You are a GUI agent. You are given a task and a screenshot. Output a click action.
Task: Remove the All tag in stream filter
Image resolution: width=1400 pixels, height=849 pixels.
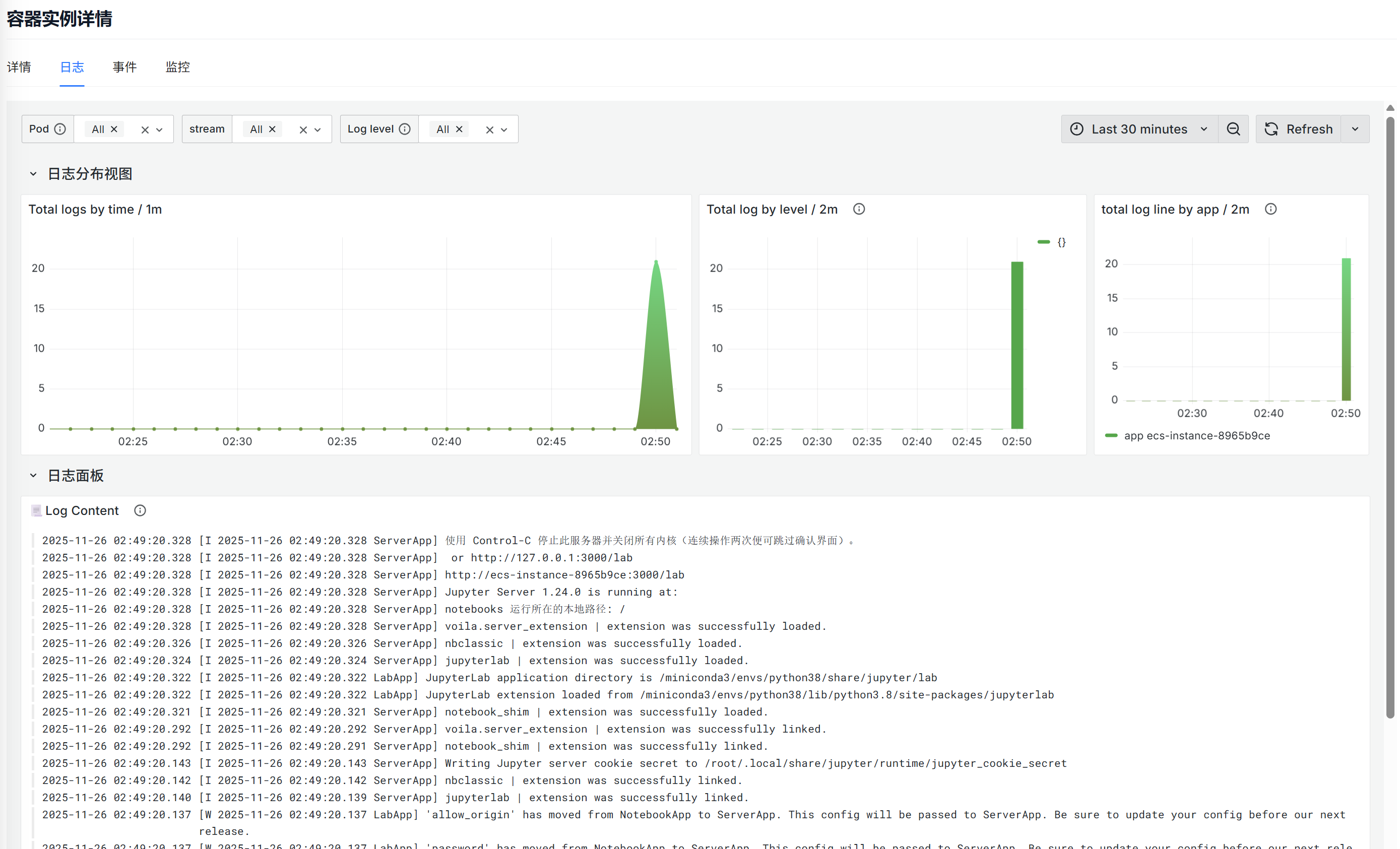(273, 129)
